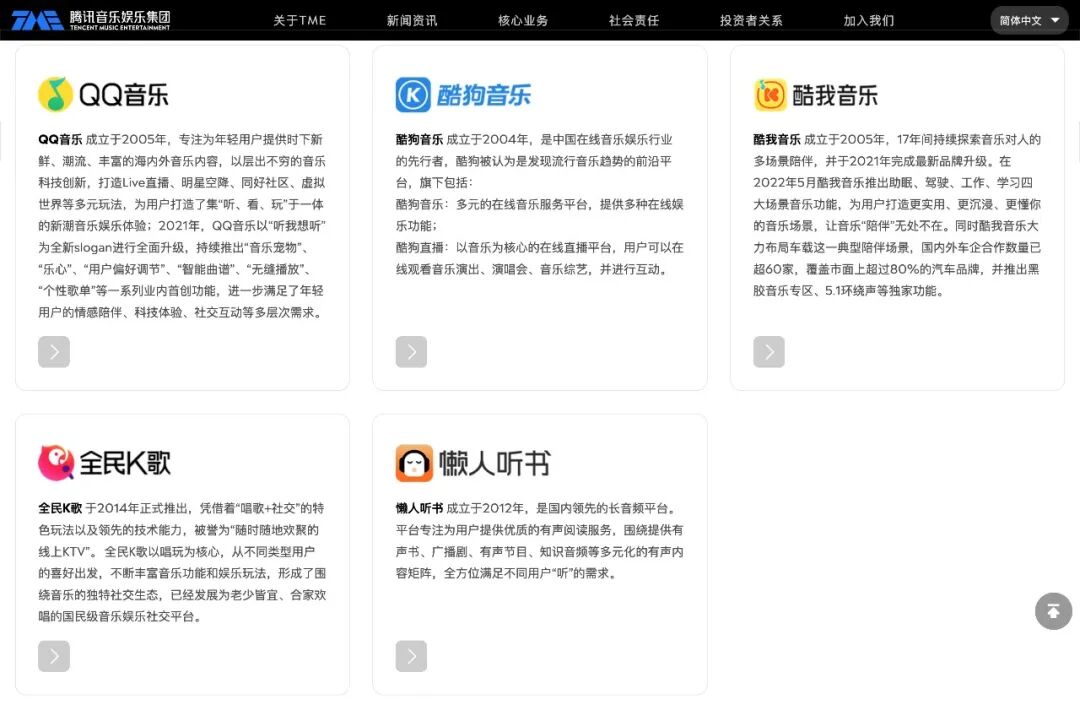
Task: Click the 腾讯音乐娱乐集团 header title
Action: [120, 17]
